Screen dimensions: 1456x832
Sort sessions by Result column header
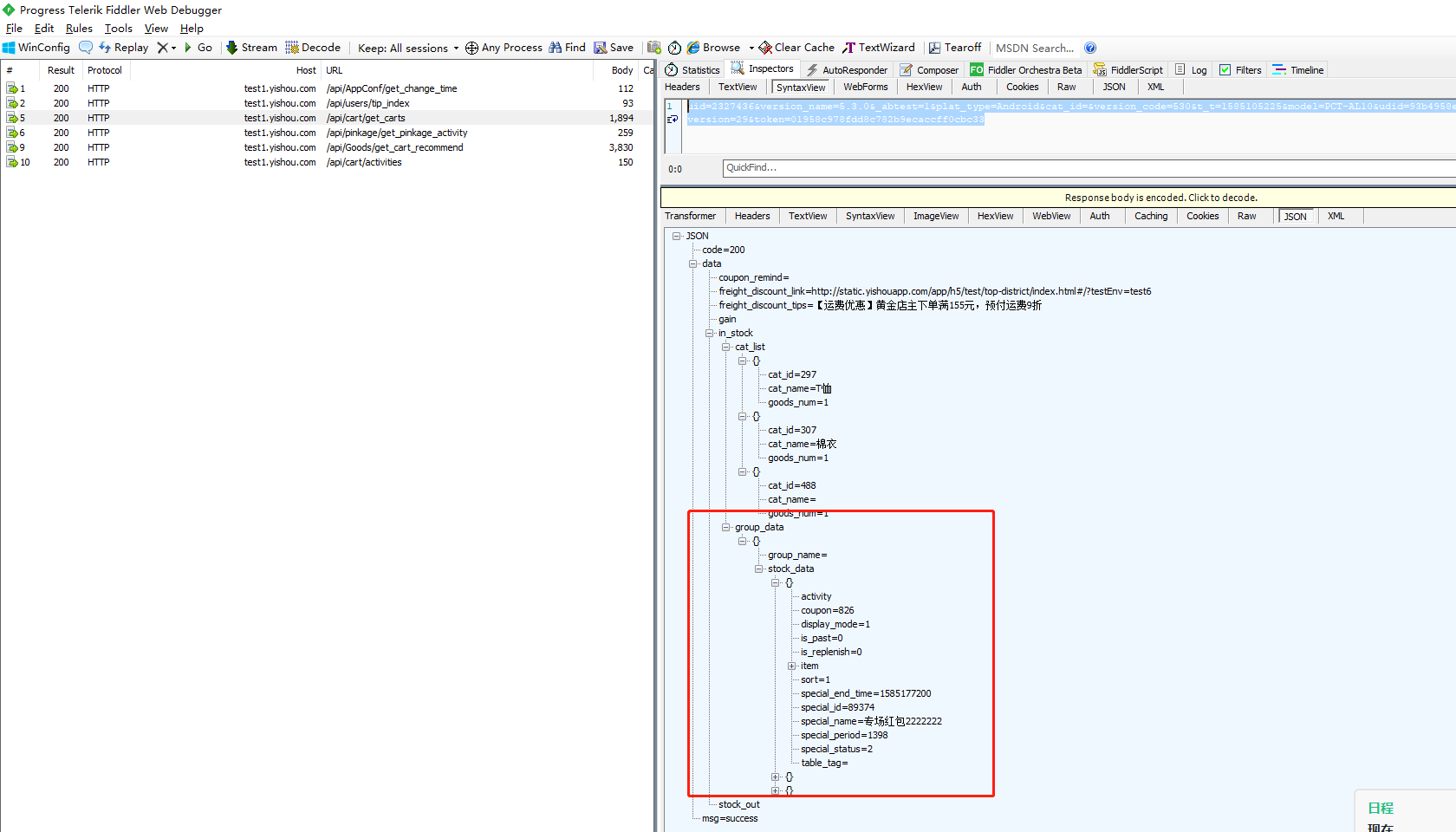pyautogui.click(x=61, y=70)
